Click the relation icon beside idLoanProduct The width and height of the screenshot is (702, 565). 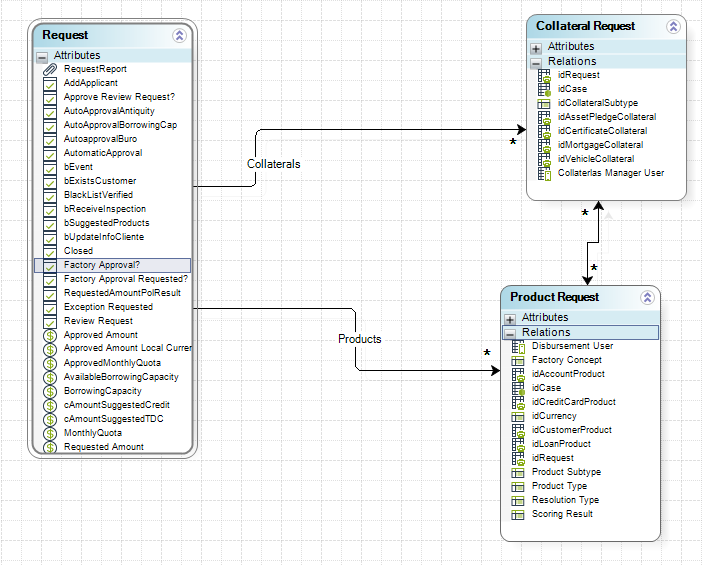coord(518,444)
